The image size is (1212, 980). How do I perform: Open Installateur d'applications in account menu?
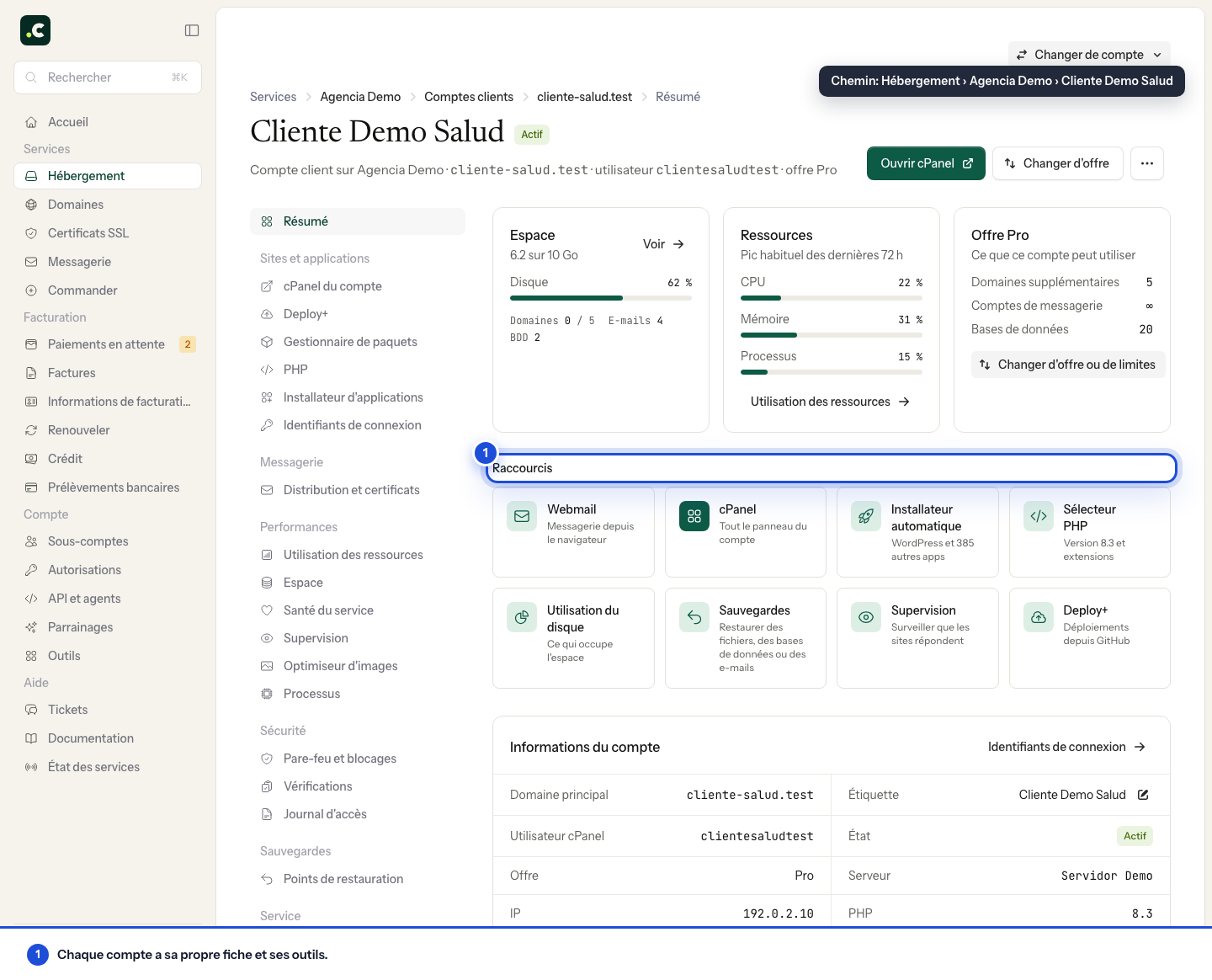pyautogui.click(x=358, y=397)
